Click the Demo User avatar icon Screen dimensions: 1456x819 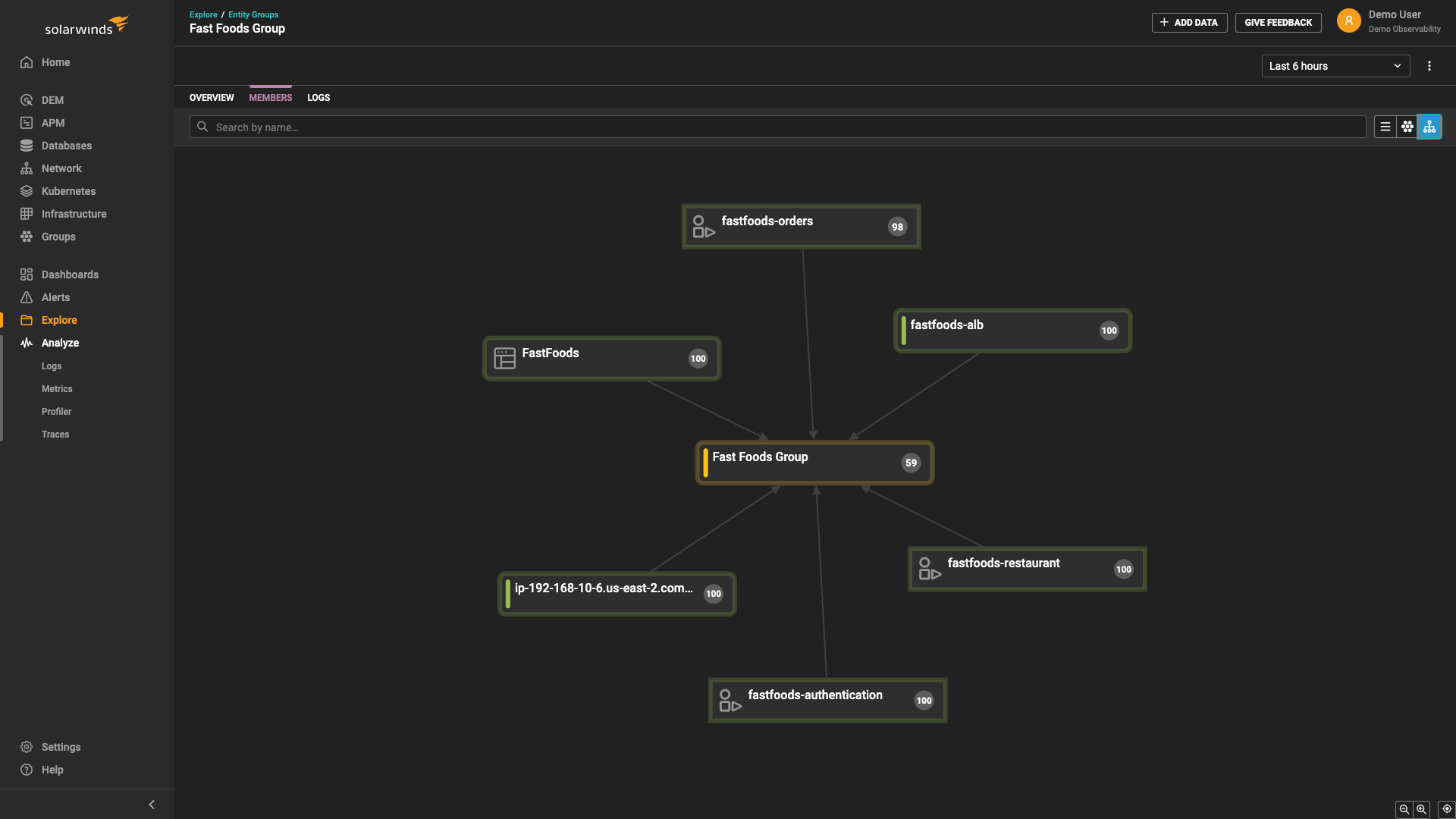click(1348, 21)
